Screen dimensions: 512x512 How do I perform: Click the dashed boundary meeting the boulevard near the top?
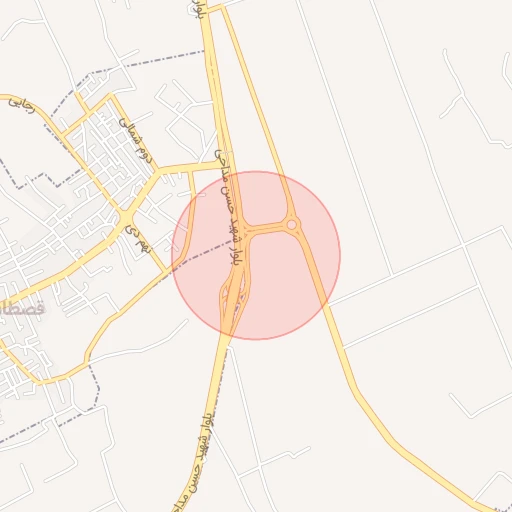point(204,51)
